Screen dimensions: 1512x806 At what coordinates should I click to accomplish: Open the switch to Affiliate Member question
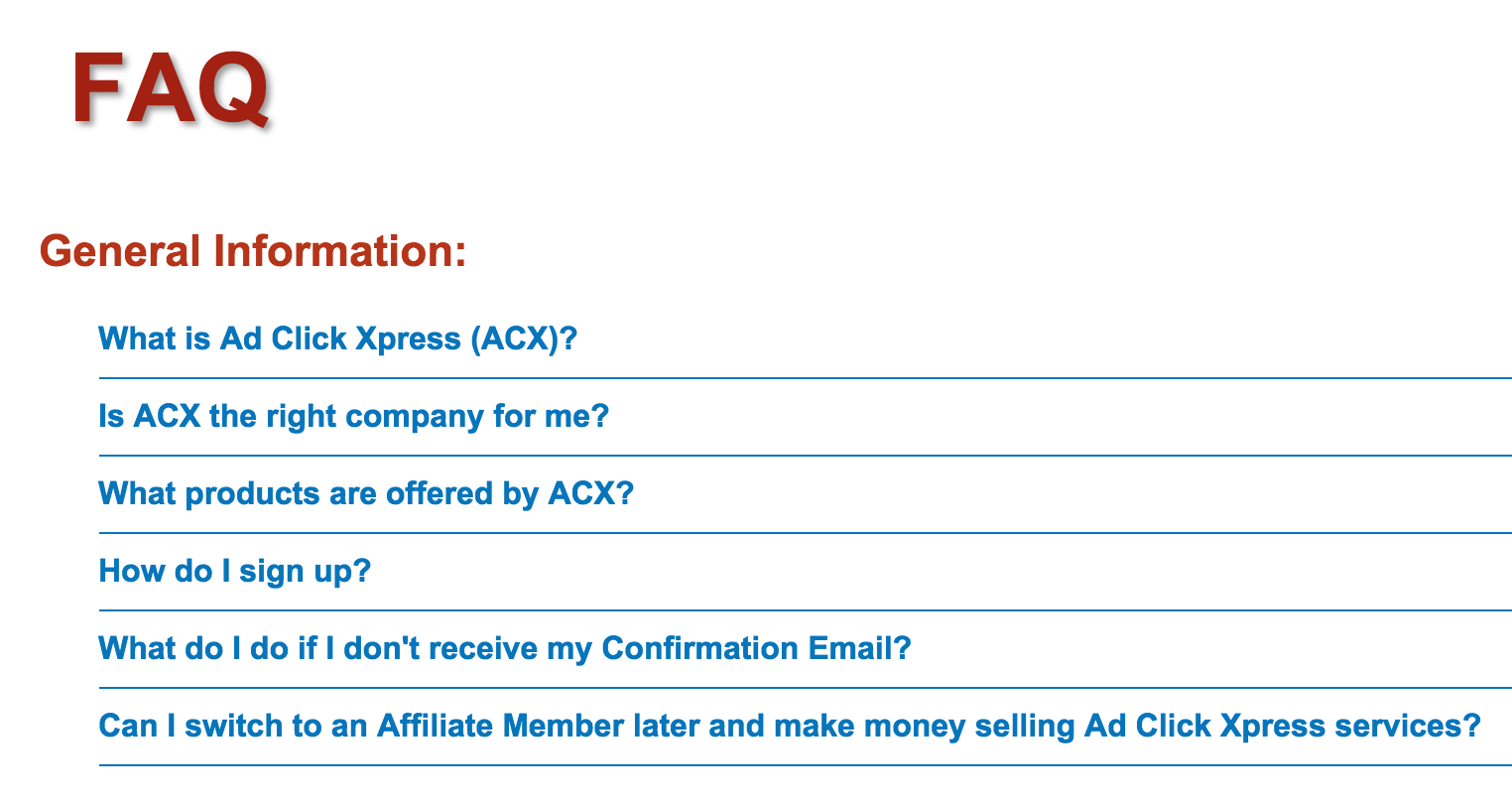(x=790, y=727)
